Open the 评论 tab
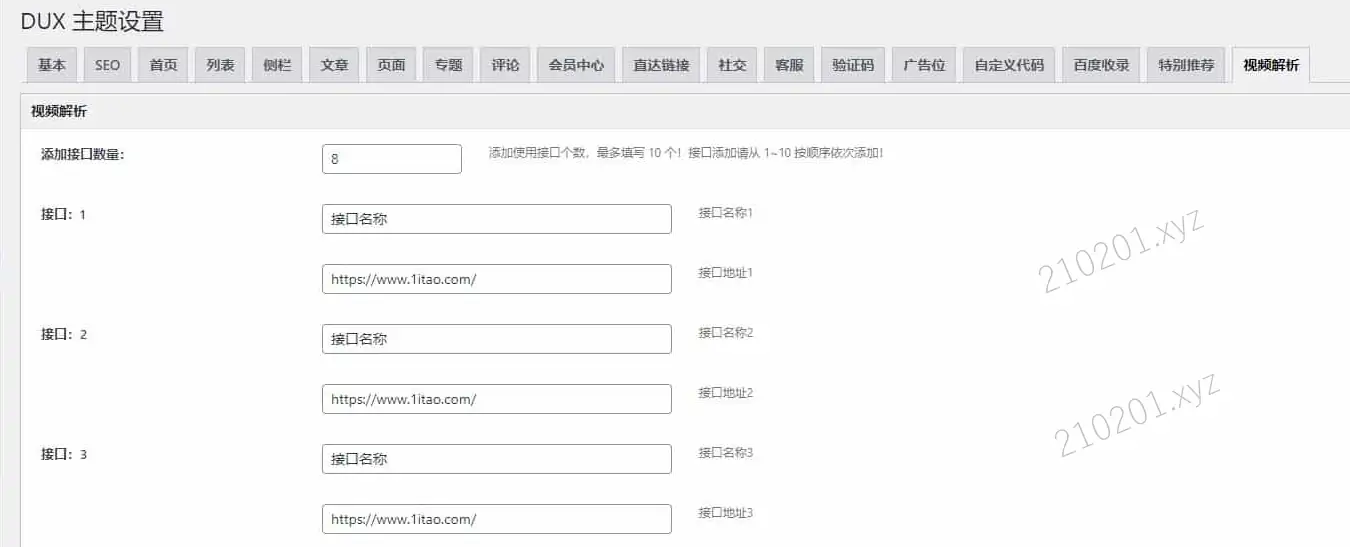The height and width of the screenshot is (547, 1350). click(x=505, y=65)
